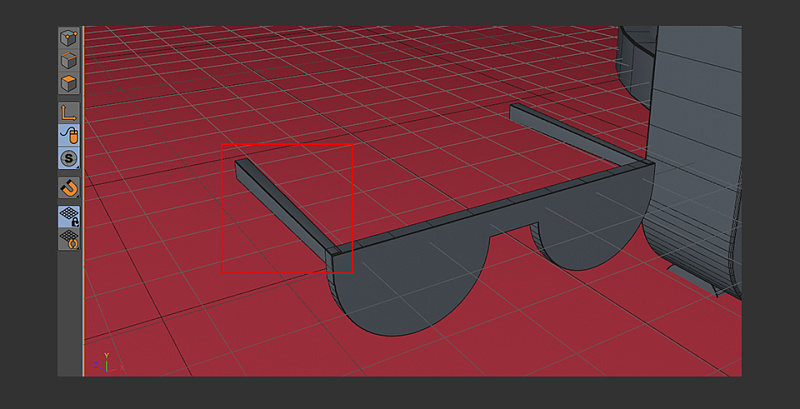Click Planar Workplane grid rotate icon
The height and width of the screenshot is (409, 800).
69,239
